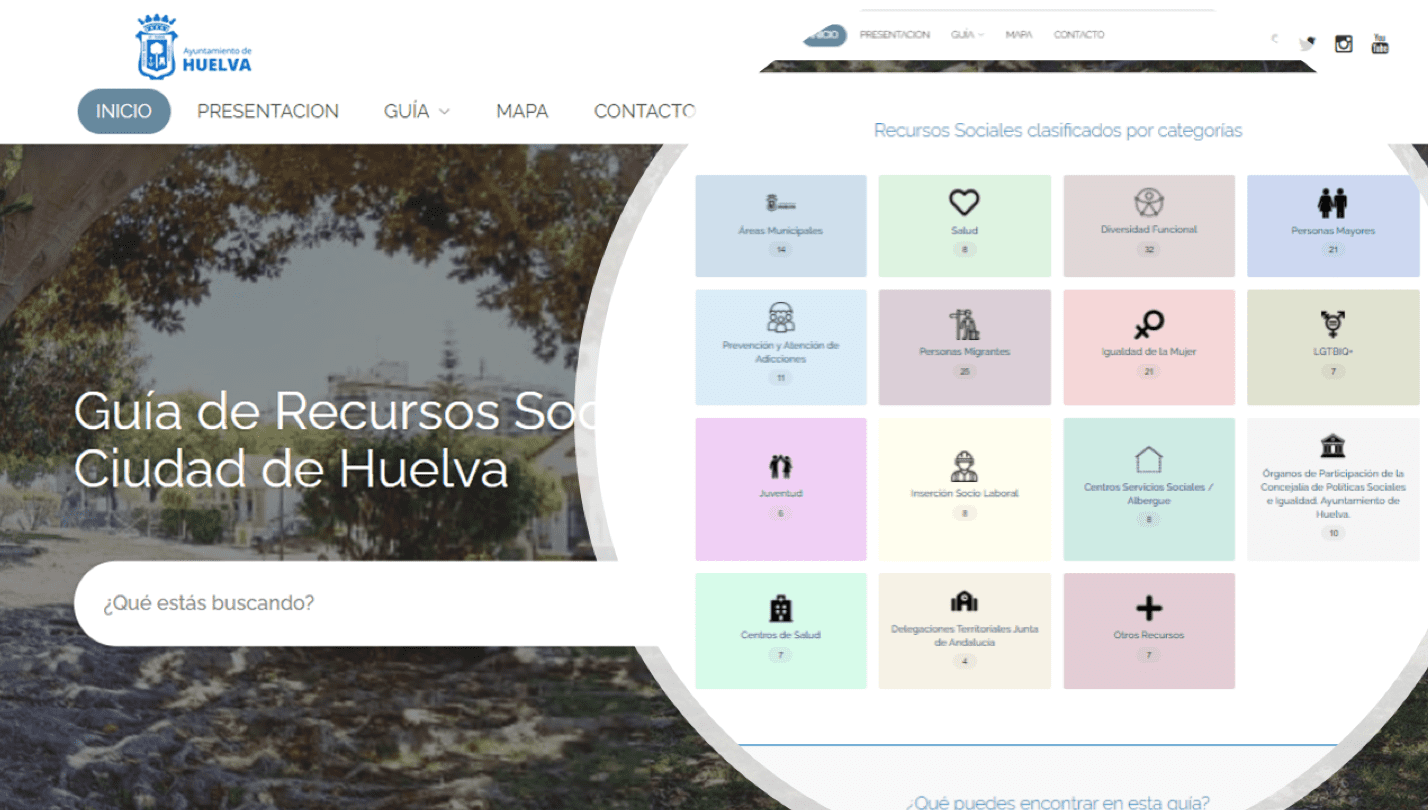Click the 6 count badge under Juventud
The height and width of the screenshot is (810, 1428).
click(x=781, y=513)
